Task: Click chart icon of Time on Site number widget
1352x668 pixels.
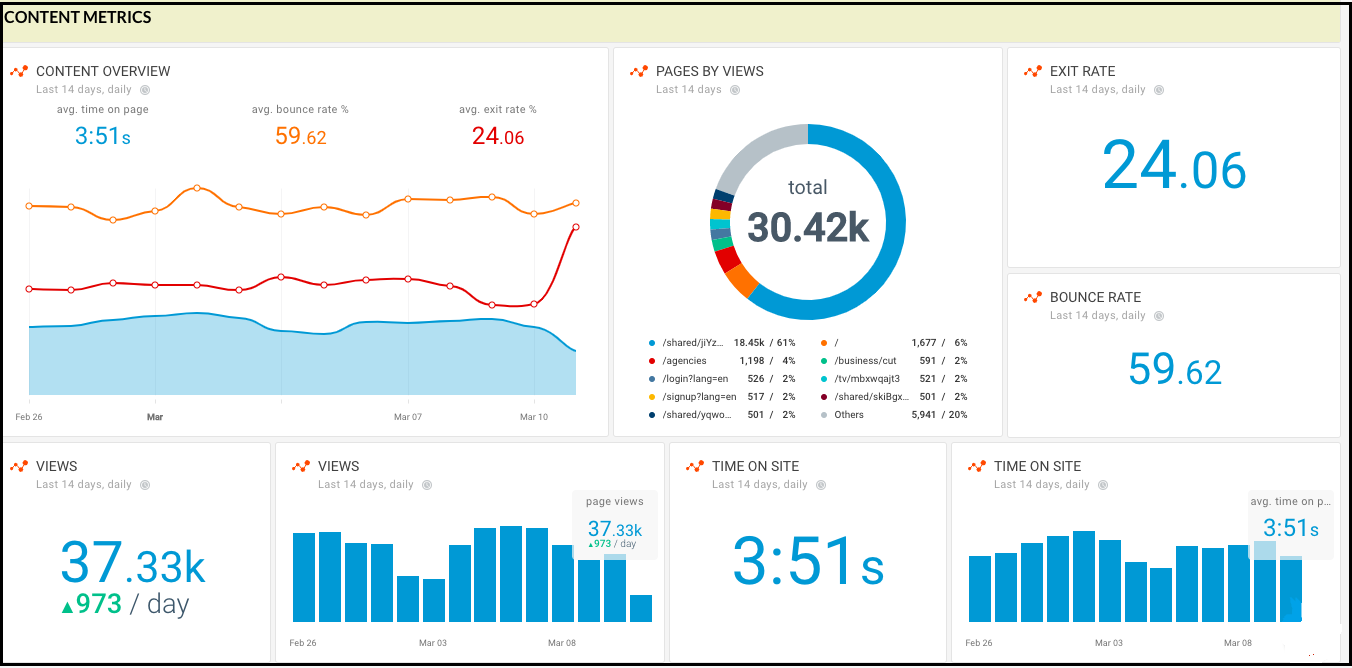Action: [695, 467]
